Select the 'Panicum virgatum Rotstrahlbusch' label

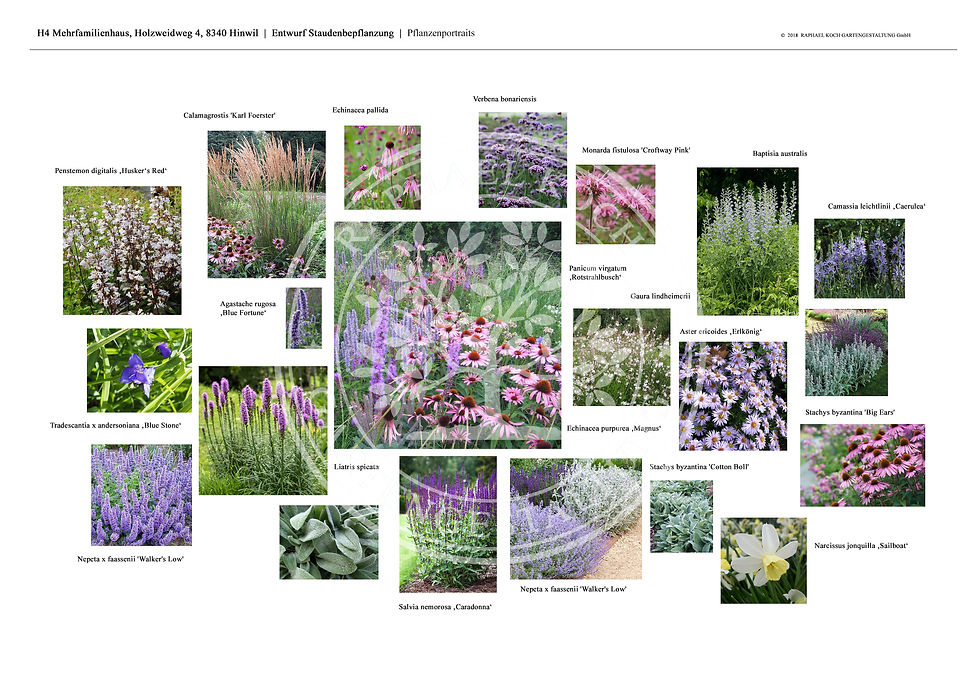pyautogui.click(x=598, y=272)
